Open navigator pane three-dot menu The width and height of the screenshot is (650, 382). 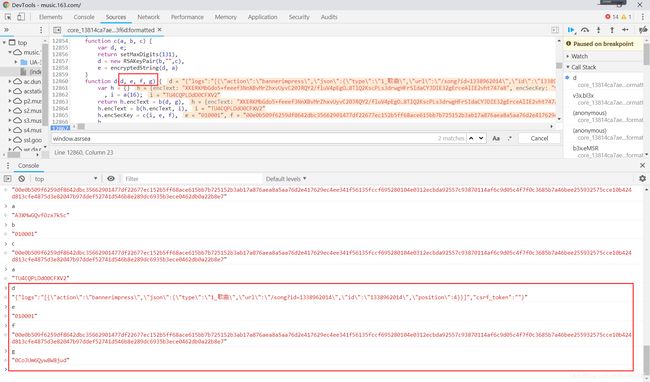point(41,30)
